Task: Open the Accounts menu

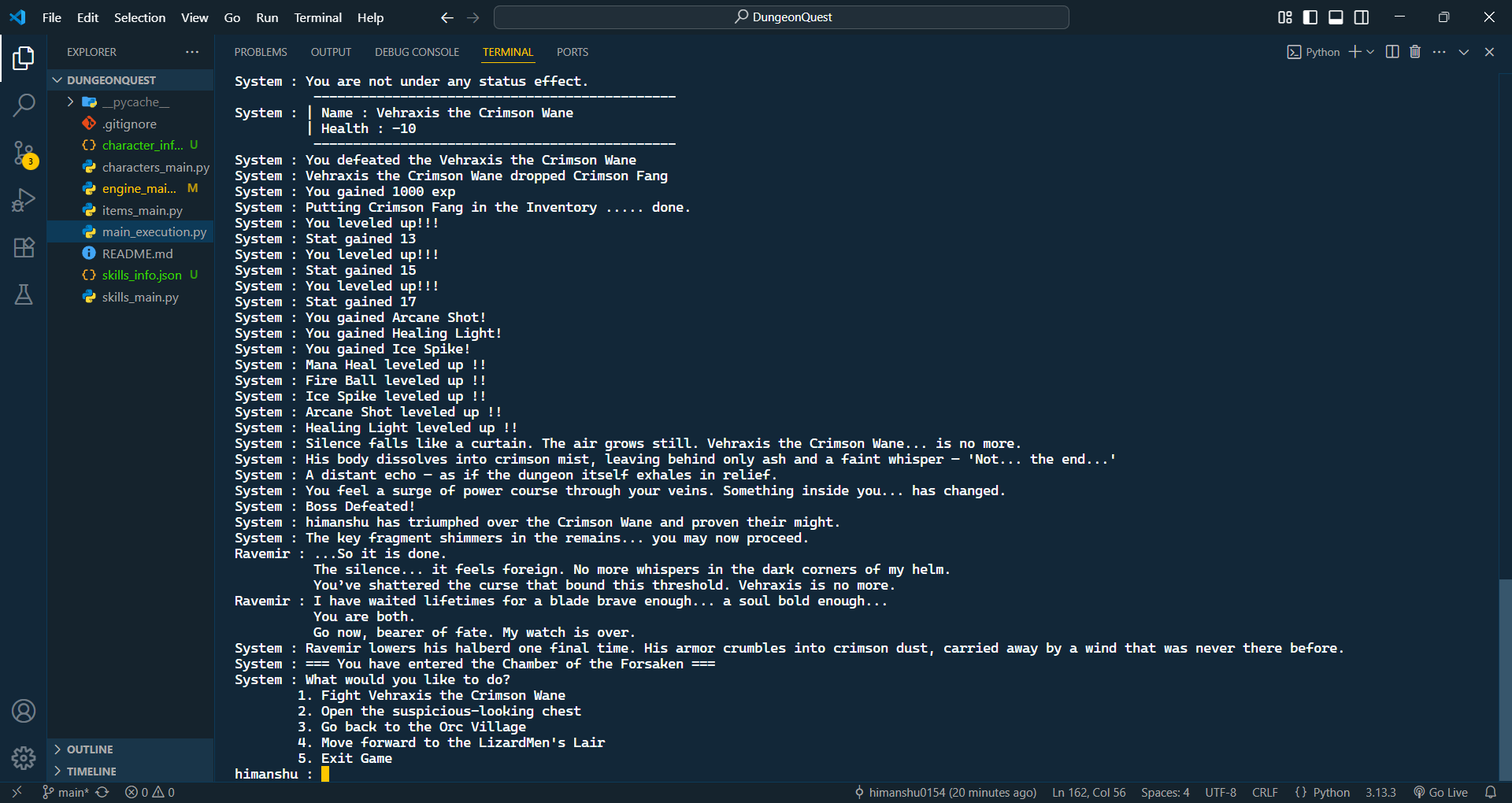Action: (24, 711)
